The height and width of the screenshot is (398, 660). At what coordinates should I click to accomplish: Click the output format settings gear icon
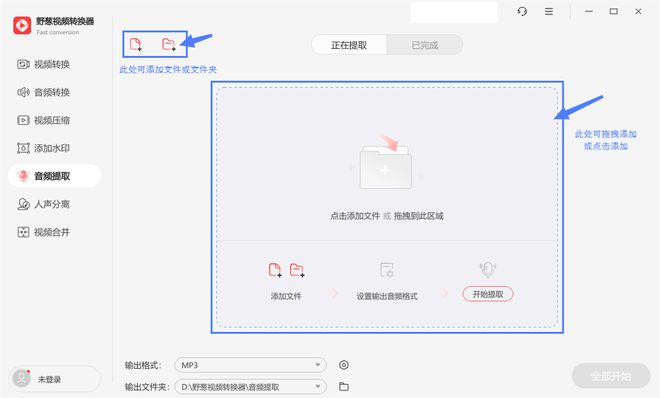point(344,365)
